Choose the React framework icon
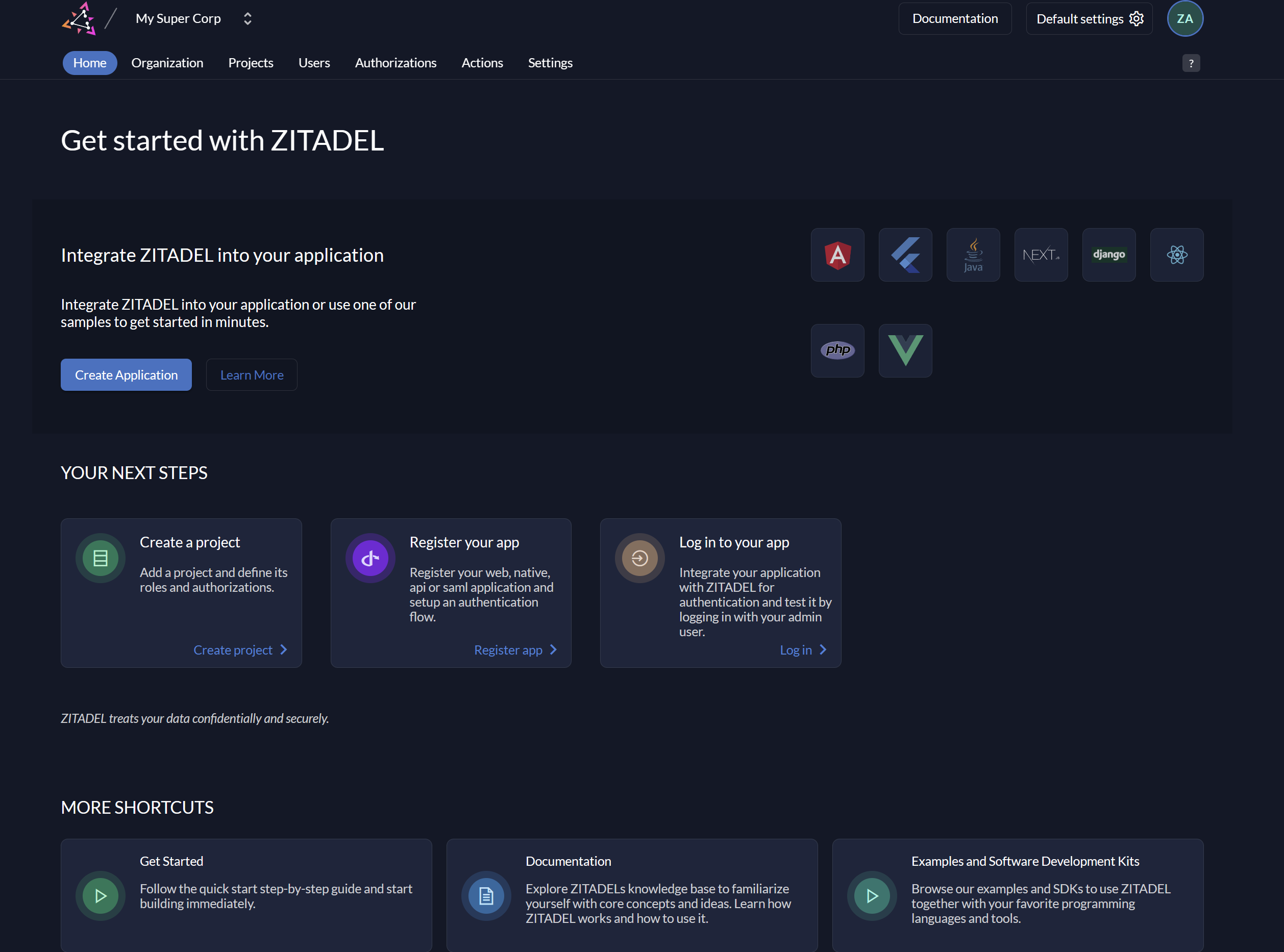Viewport: 1284px width, 952px height. click(x=1177, y=255)
